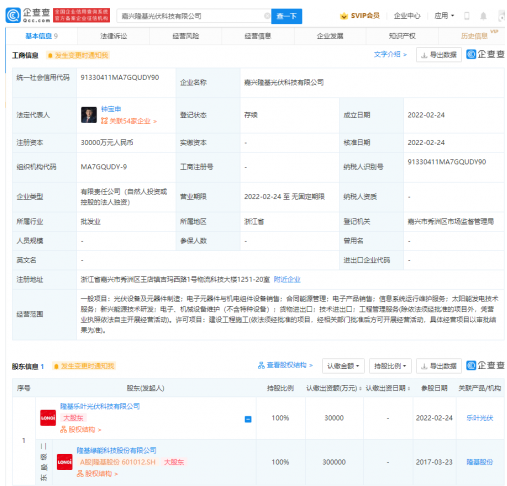
Task: Click 所属行业 value 批发业
Action: click(90, 222)
